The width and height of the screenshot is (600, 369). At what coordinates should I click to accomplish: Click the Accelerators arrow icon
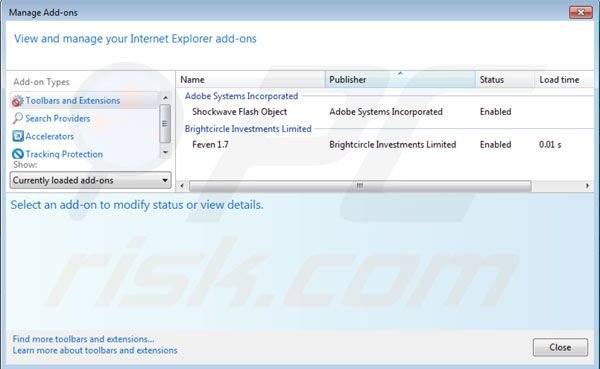[x=18, y=136]
